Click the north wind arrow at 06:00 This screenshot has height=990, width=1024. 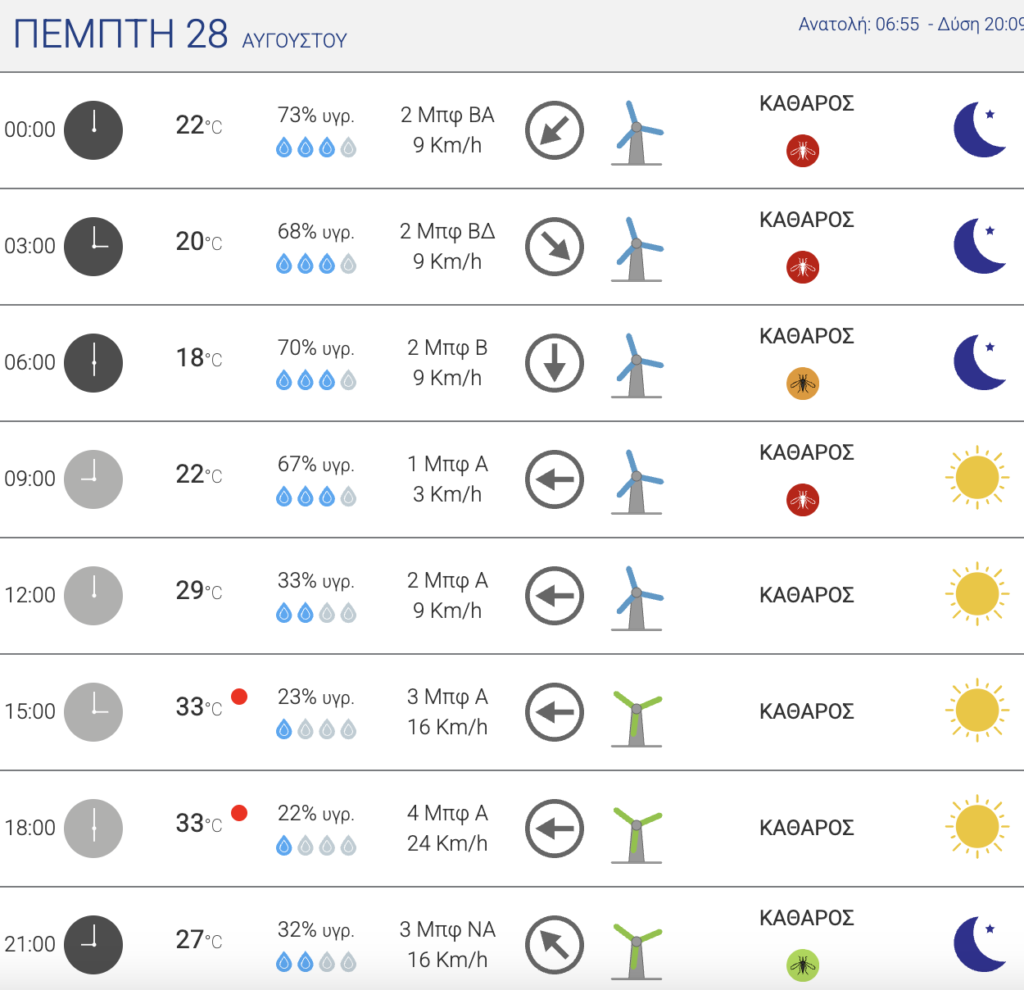click(554, 362)
